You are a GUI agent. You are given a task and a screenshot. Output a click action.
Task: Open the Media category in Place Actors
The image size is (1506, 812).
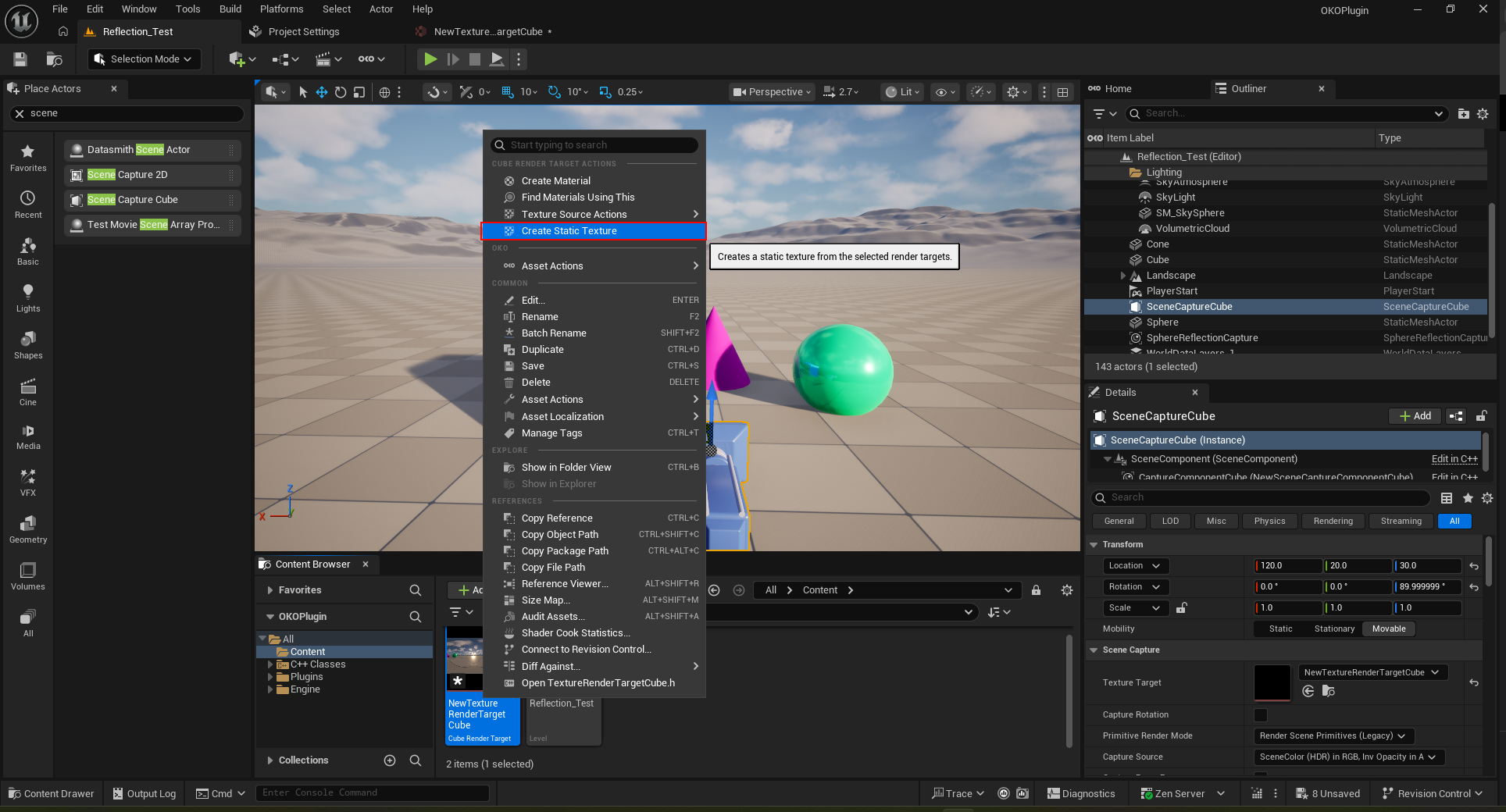coord(28,436)
